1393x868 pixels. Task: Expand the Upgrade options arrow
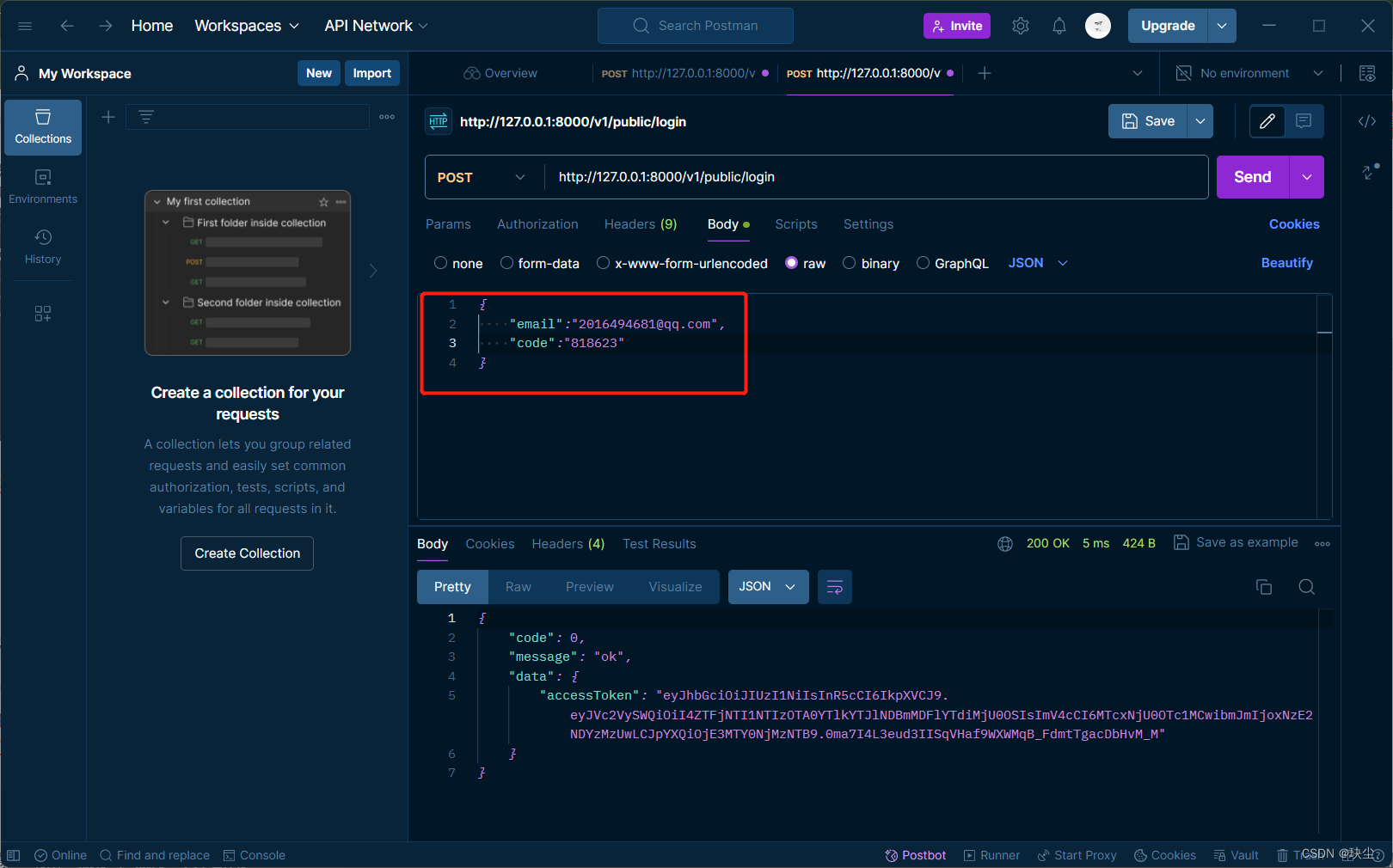(1222, 26)
